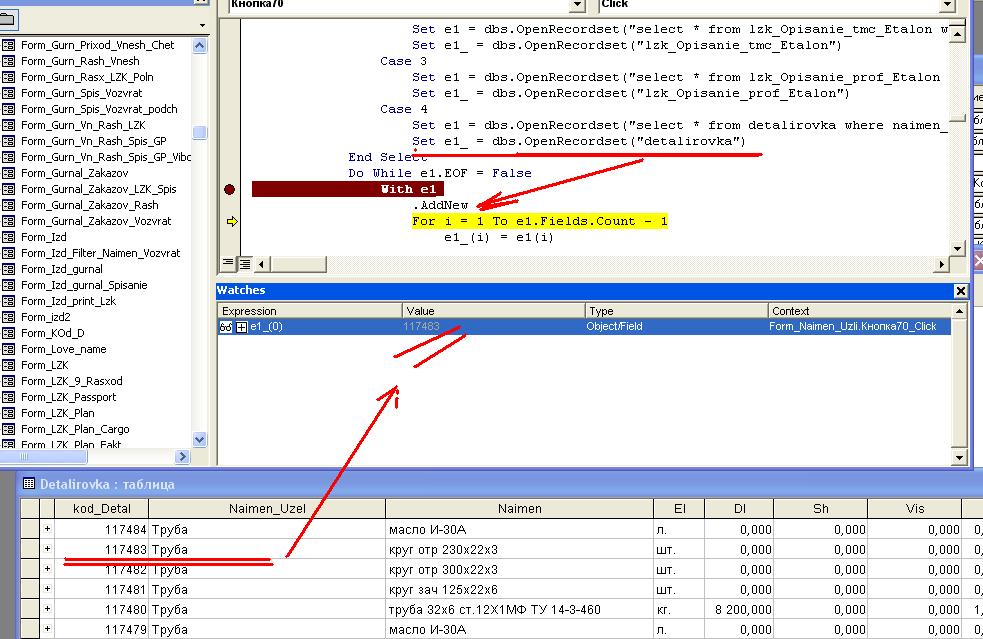Click the Vis column header

pyautogui.click(x=915, y=509)
